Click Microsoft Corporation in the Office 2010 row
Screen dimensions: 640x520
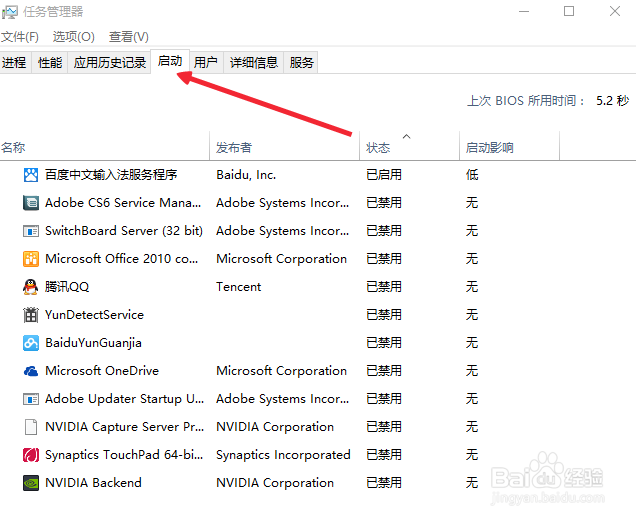281,259
